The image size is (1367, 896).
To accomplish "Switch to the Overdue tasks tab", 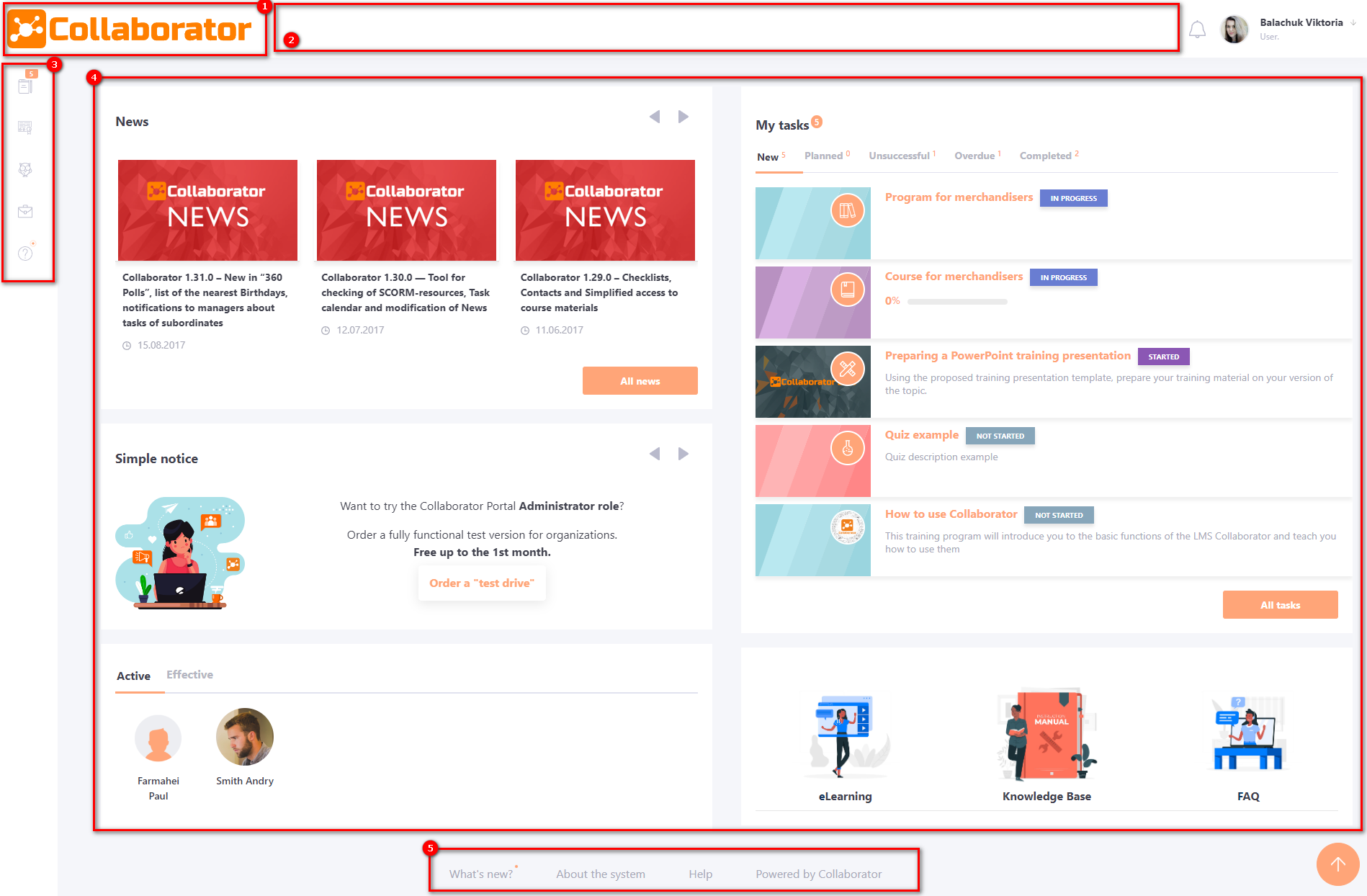I will click(978, 156).
